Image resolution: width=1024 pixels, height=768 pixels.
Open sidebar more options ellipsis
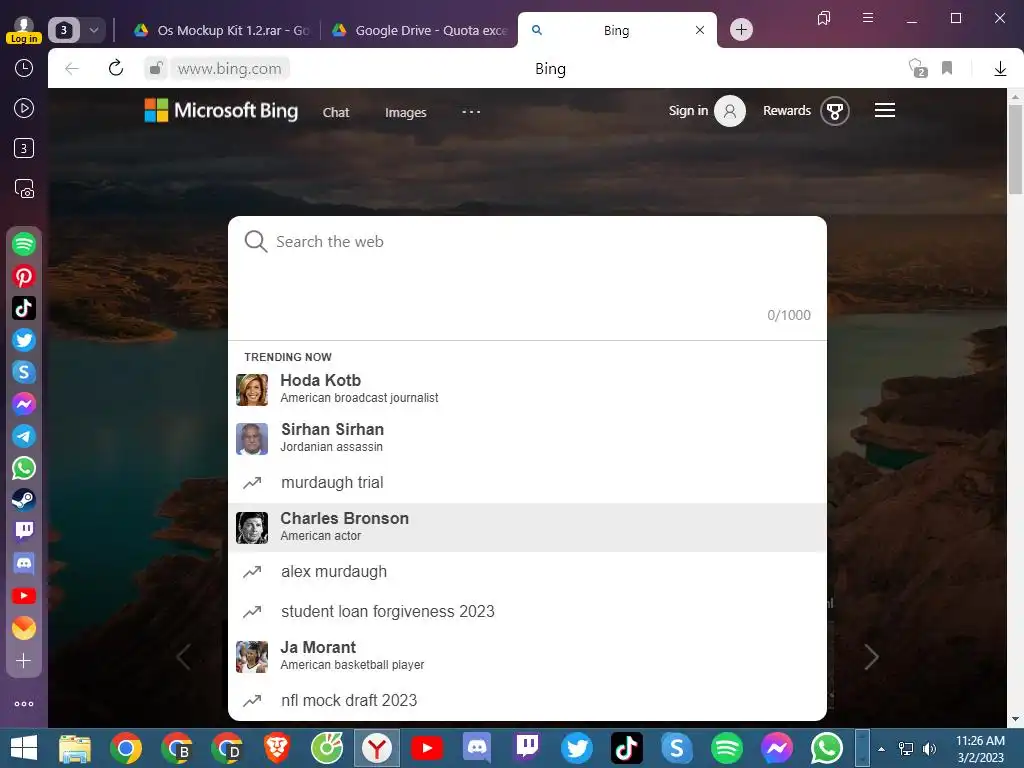click(24, 704)
